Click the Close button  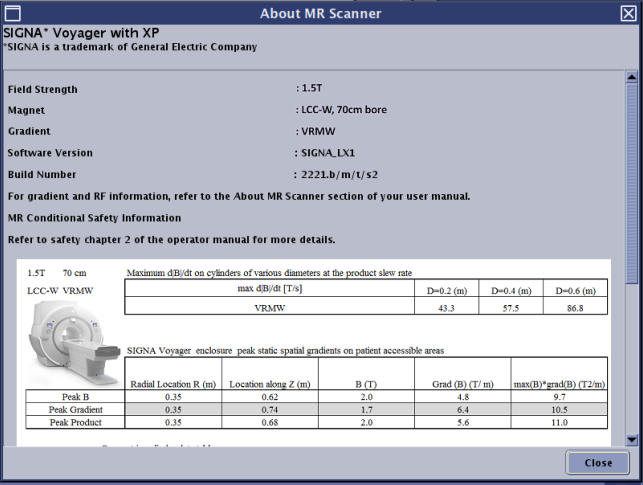(597, 463)
